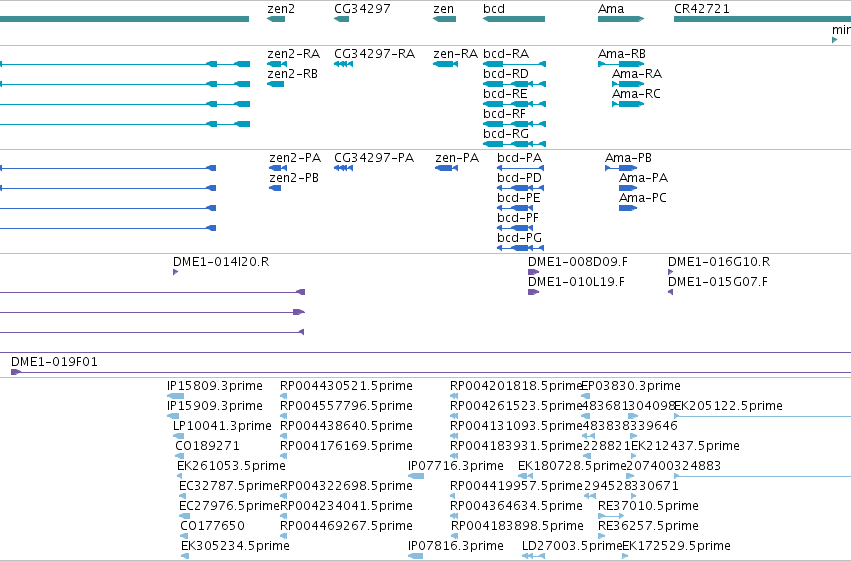Click the EK305234.5prime label
The image size is (851, 561).
click(x=235, y=546)
